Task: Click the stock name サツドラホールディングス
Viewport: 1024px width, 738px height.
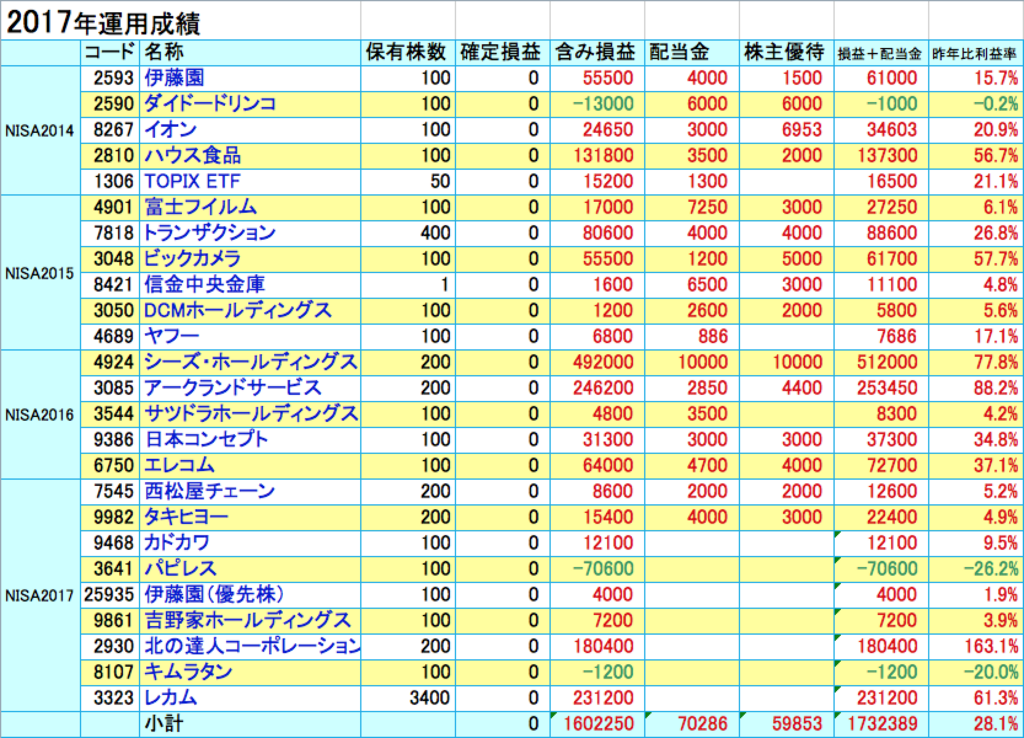Action: tap(251, 413)
